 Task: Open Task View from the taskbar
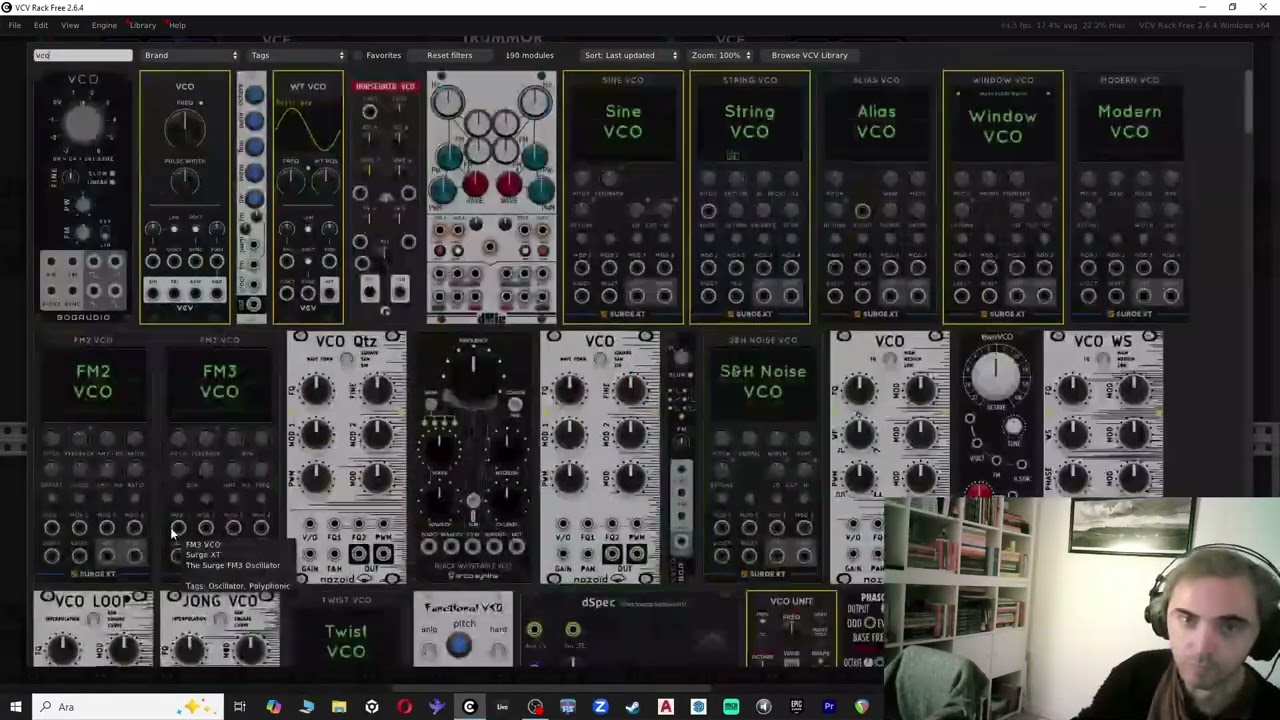(240, 707)
